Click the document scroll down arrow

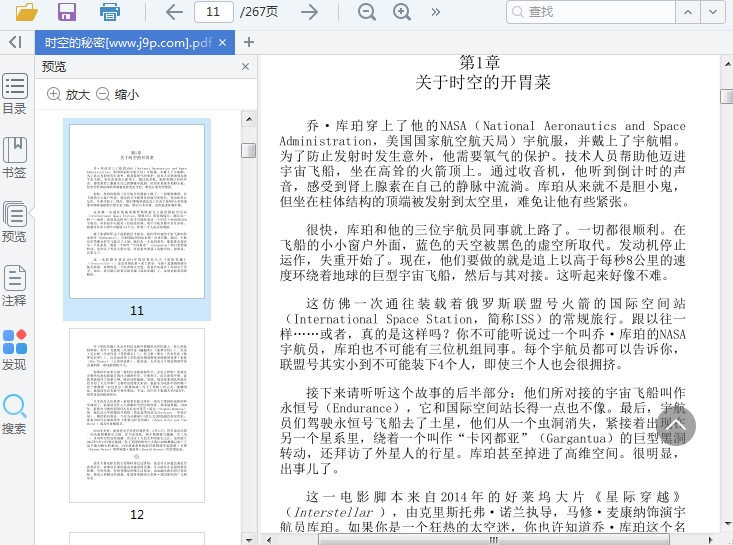[727, 523]
